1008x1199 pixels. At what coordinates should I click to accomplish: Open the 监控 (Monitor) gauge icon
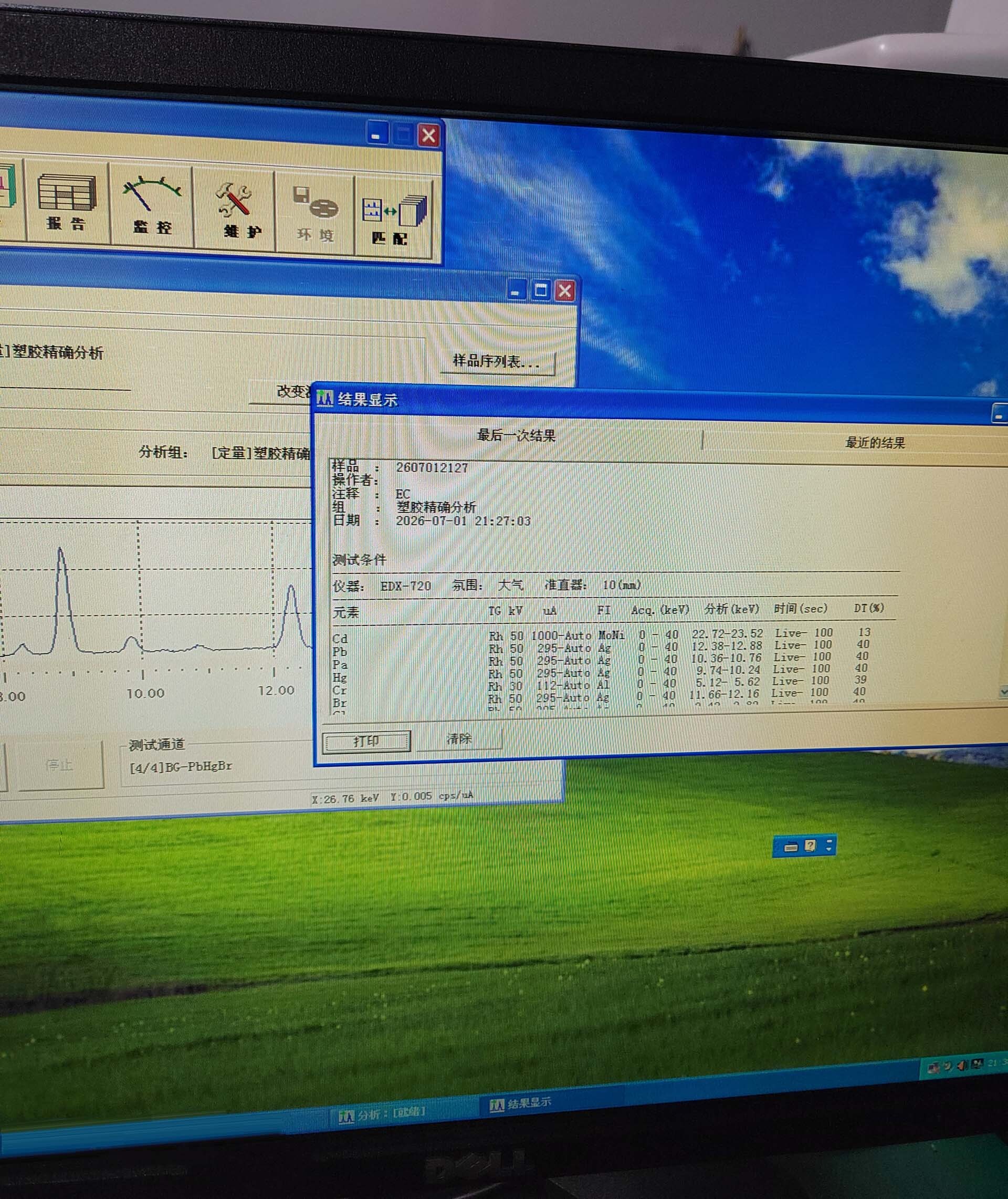[151, 206]
